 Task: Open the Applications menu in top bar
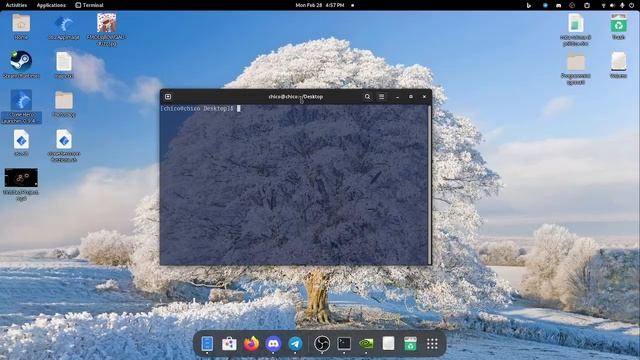[x=51, y=5]
